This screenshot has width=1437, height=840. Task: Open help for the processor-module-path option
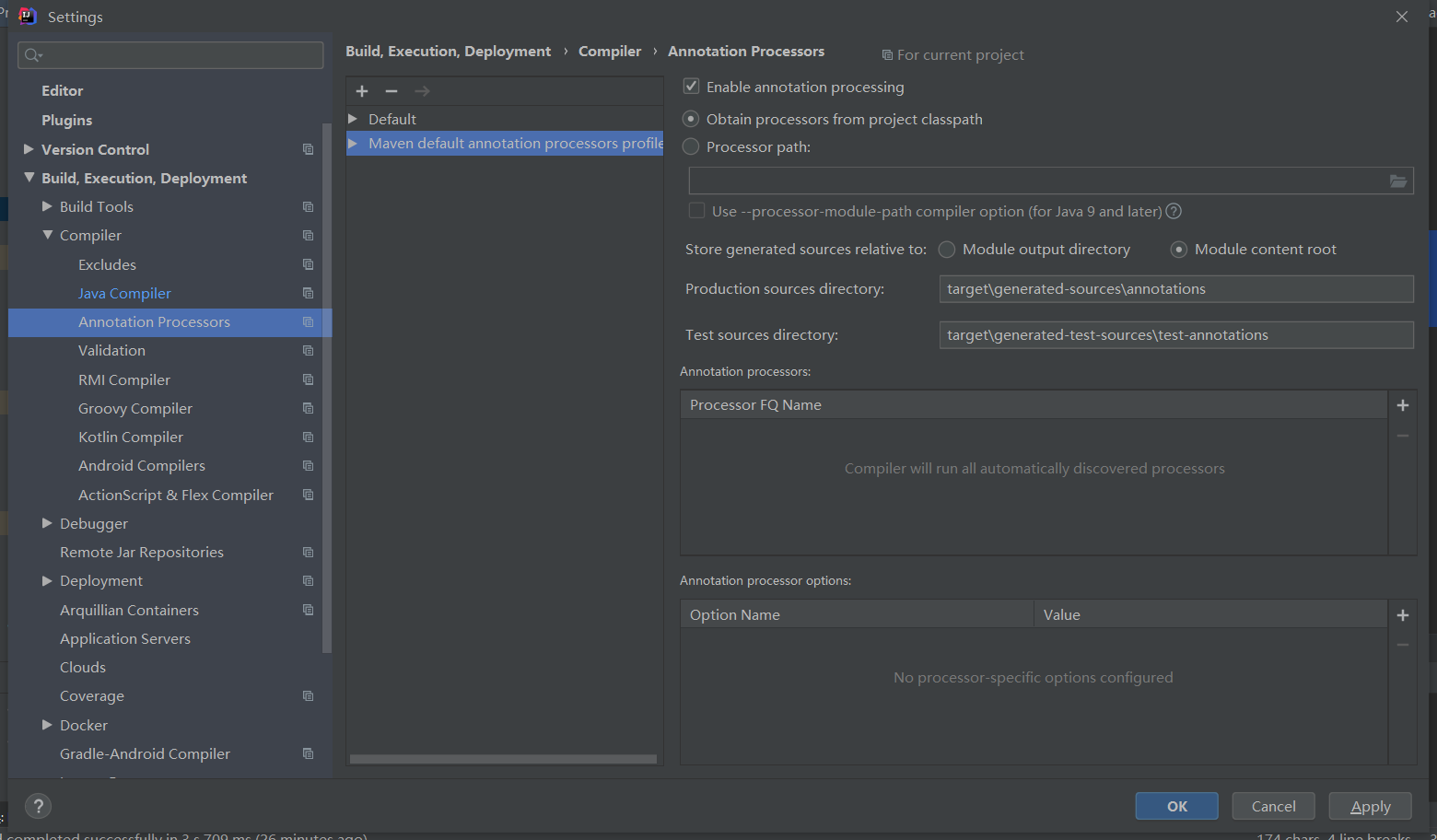coord(1174,211)
